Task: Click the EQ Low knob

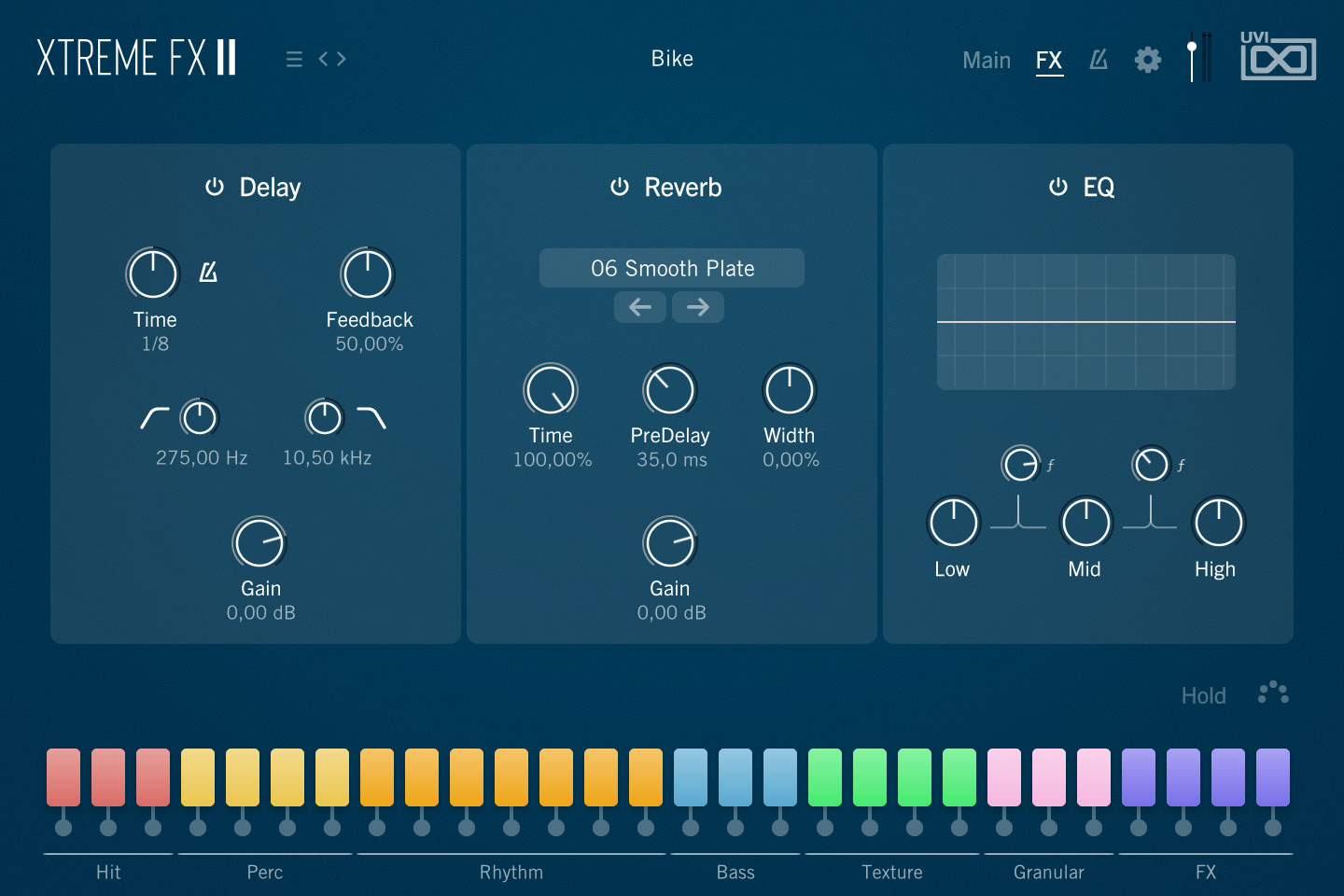Action: point(953,522)
